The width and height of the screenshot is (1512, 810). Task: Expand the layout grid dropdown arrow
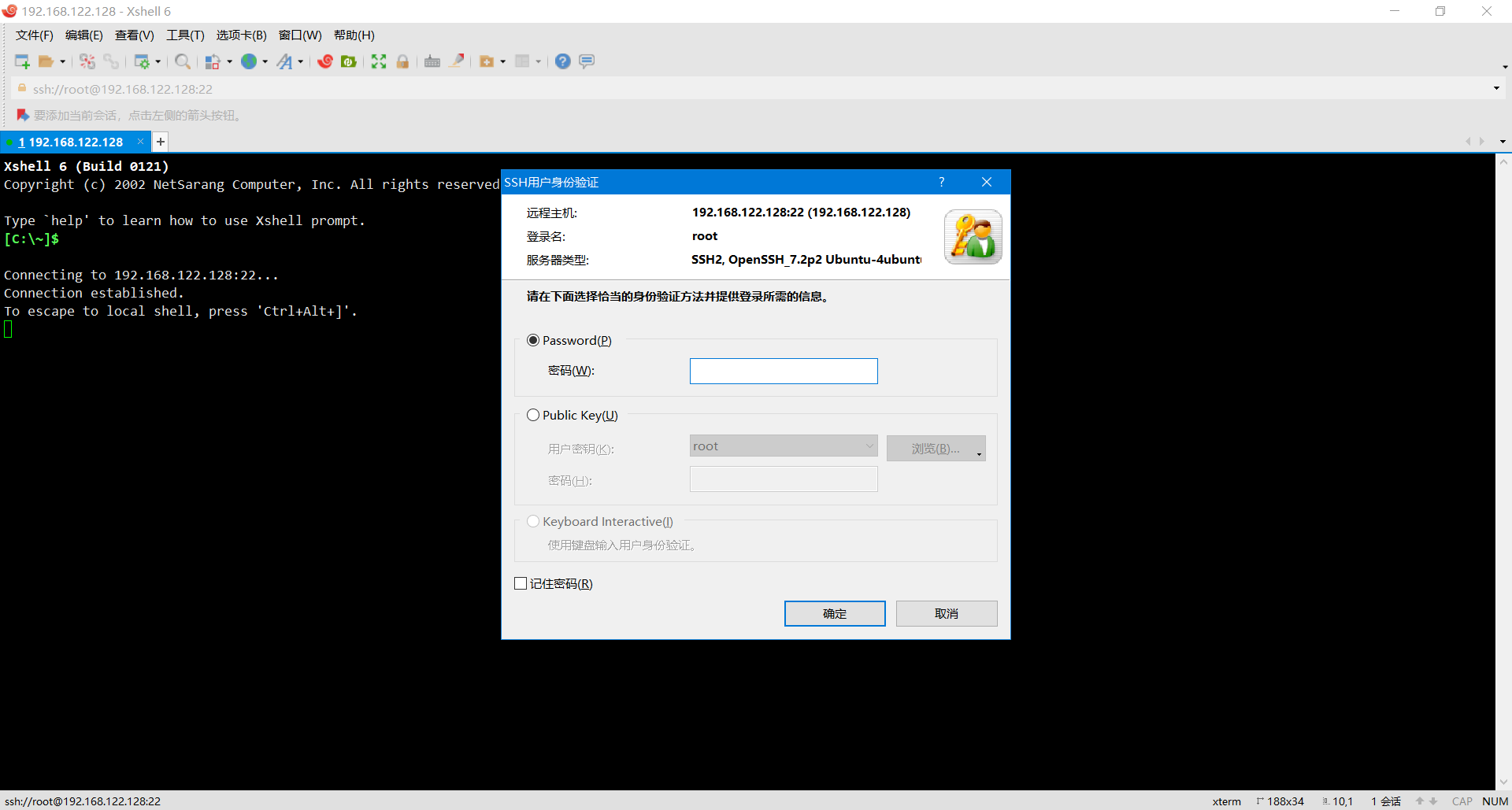(x=539, y=61)
